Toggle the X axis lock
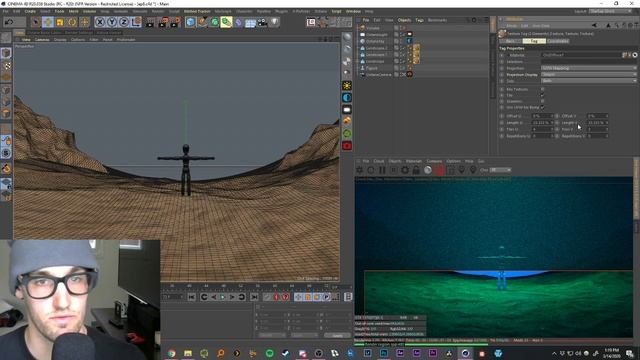640x360 pixels. click(x=100, y=22)
